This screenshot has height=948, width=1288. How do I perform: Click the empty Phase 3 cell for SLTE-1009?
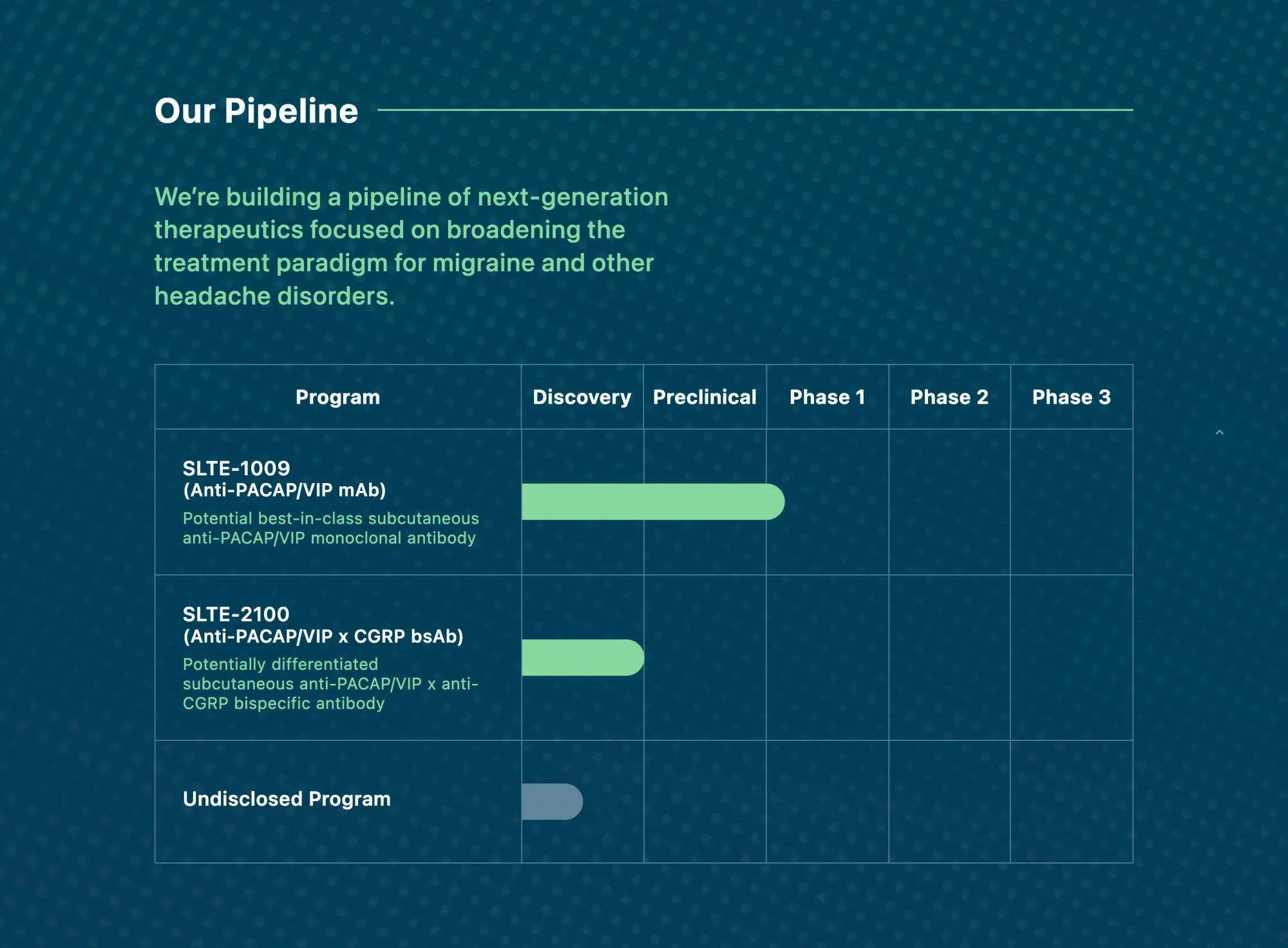1072,502
